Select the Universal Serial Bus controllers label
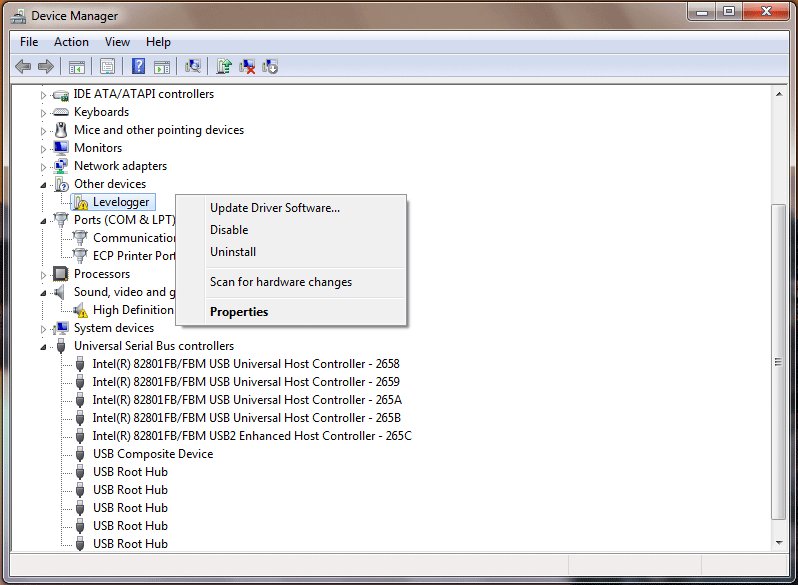Viewport: 798px width, 585px height. click(154, 346)
